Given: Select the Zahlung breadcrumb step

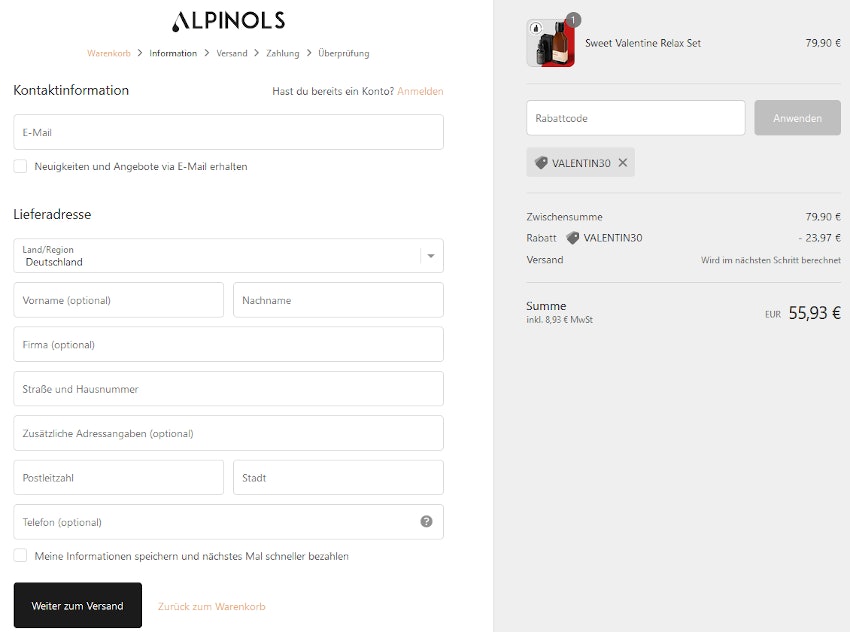Looking at the screenshot, I should (x=283, y=53).
